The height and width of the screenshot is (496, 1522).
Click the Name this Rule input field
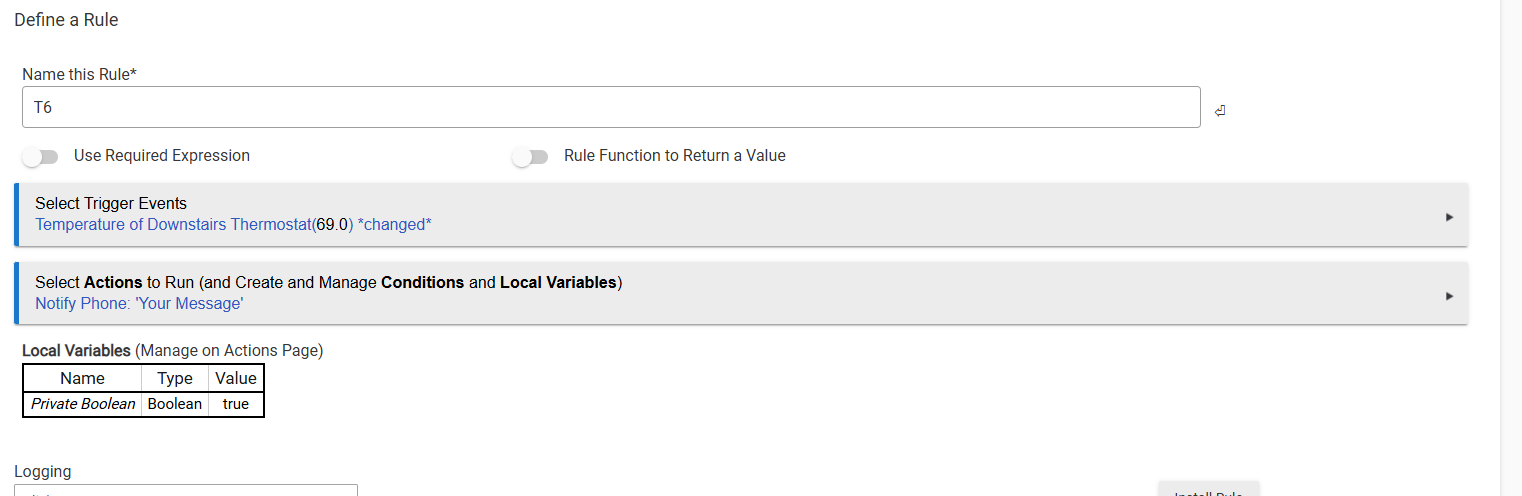(x=611, y=107)
